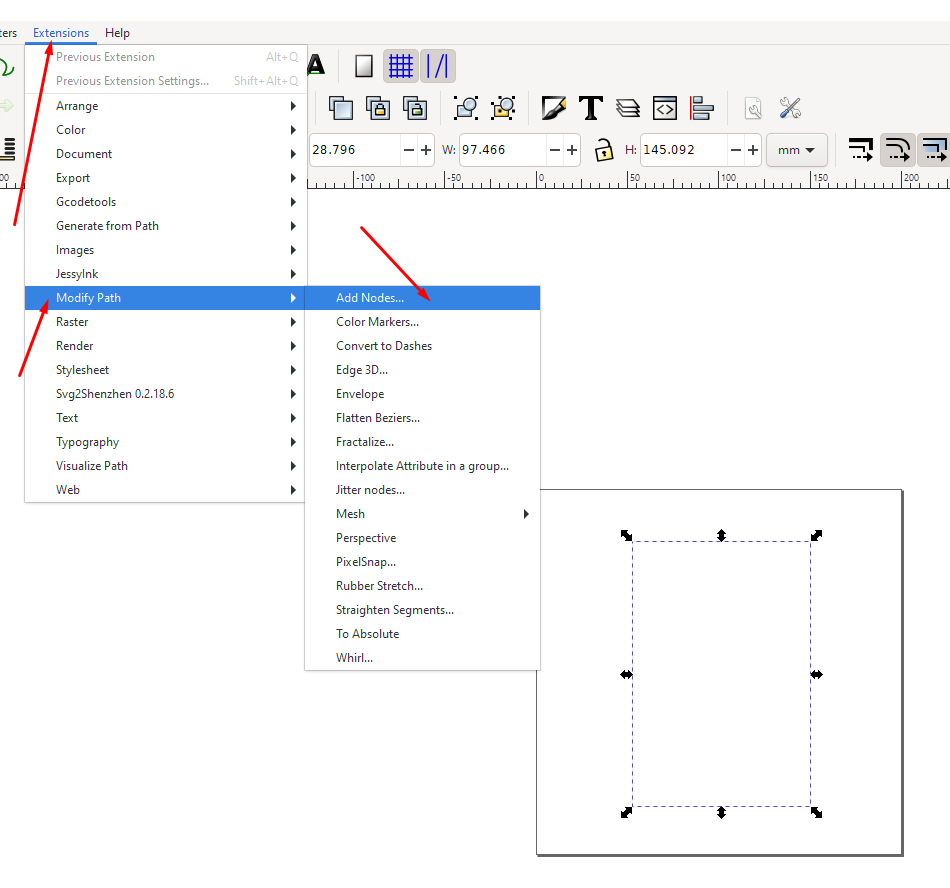Image resolution: width=950 pixels, height=888 pixels.
Task: Expand the Typography submenu
Action: 165,442
